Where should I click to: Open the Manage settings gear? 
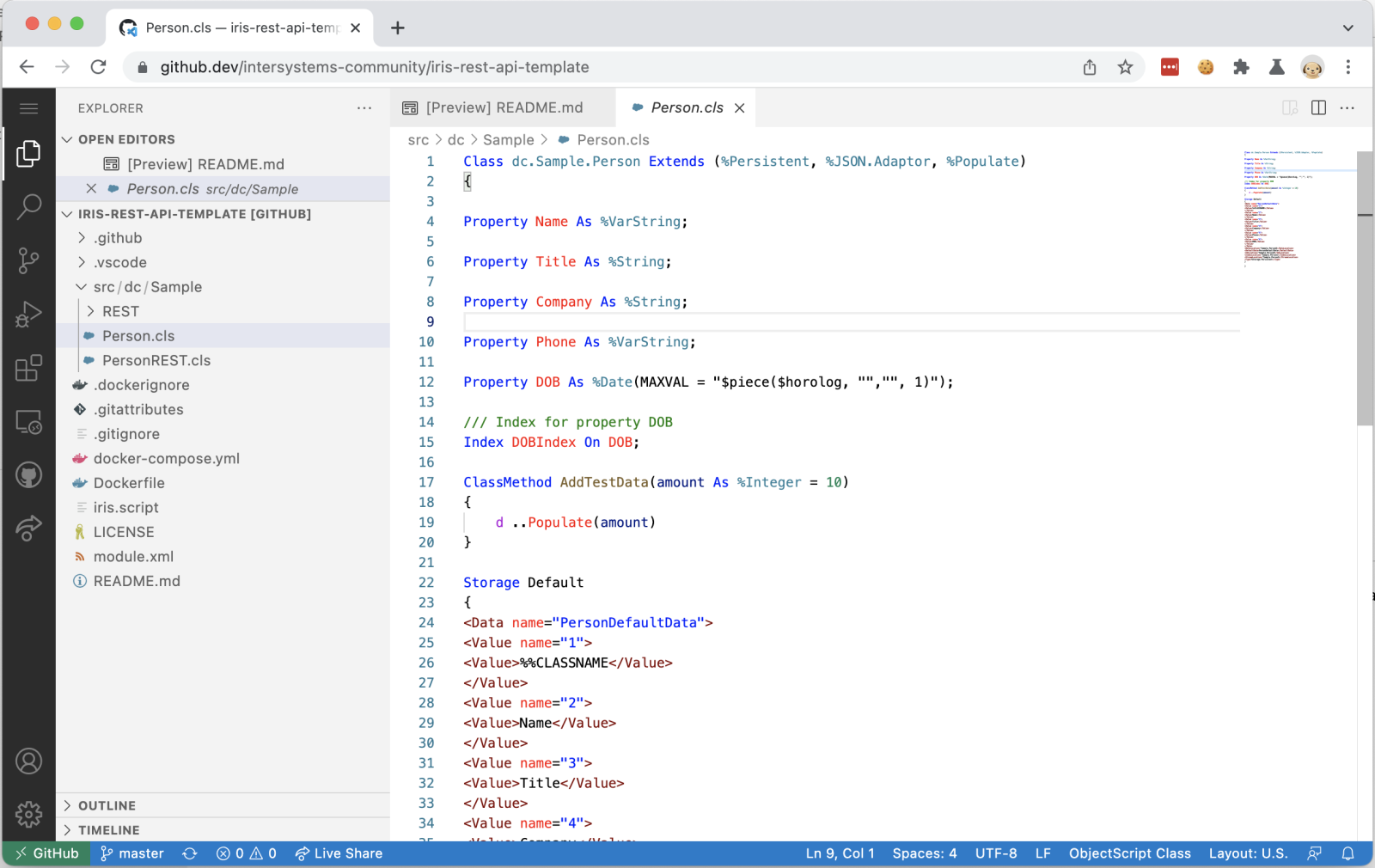click(x=28, y=813)
